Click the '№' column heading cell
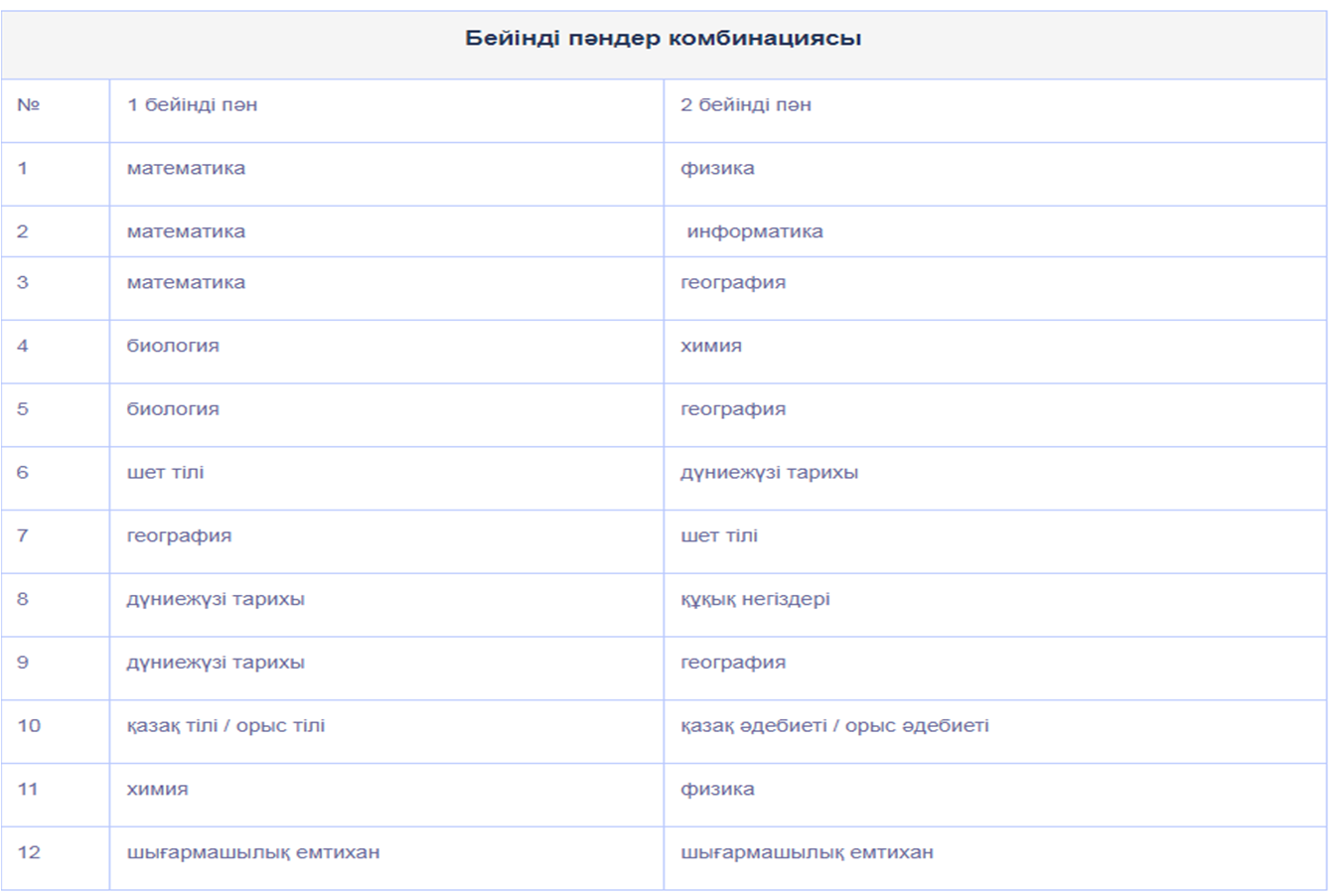The width and height of the screenshot is (1341, 896). (x=29, y=105)
